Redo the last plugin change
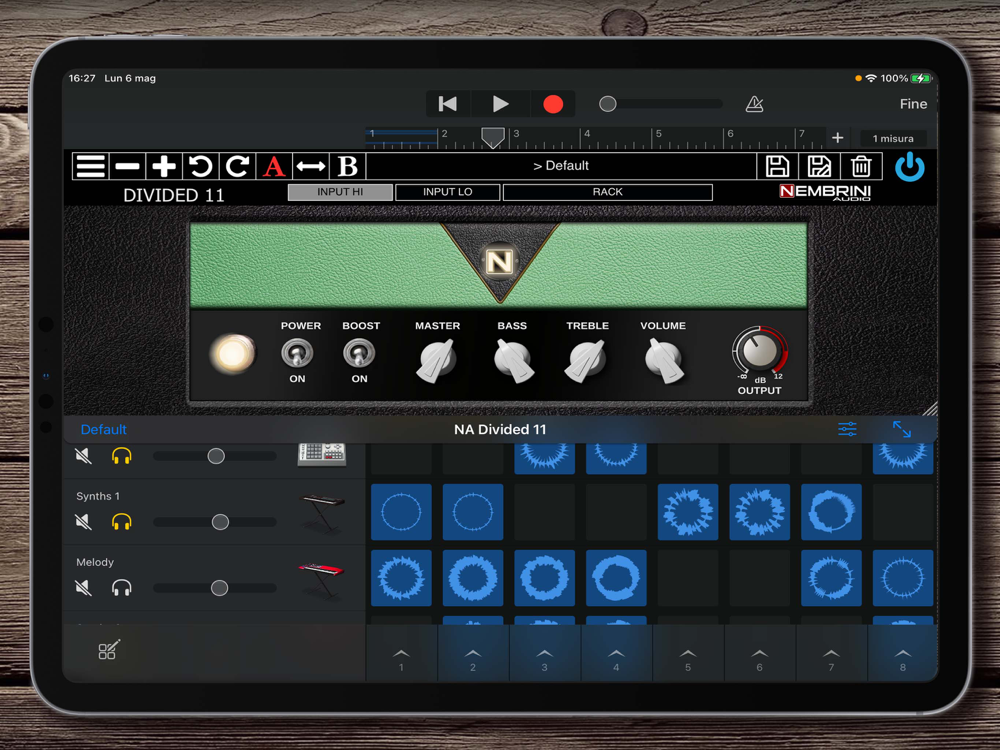 coord(237,166)
